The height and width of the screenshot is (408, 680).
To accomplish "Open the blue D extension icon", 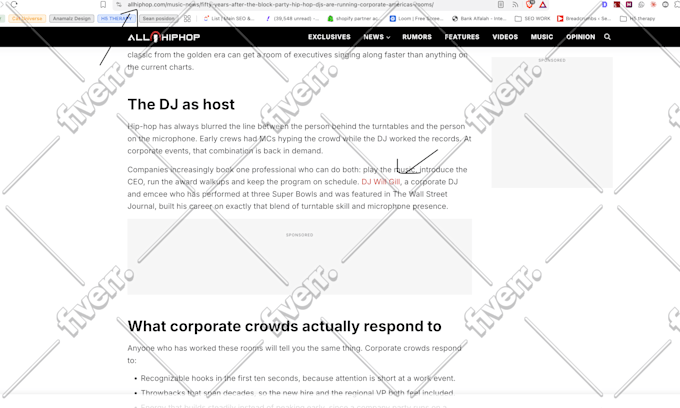I will [x=605, y=4].
